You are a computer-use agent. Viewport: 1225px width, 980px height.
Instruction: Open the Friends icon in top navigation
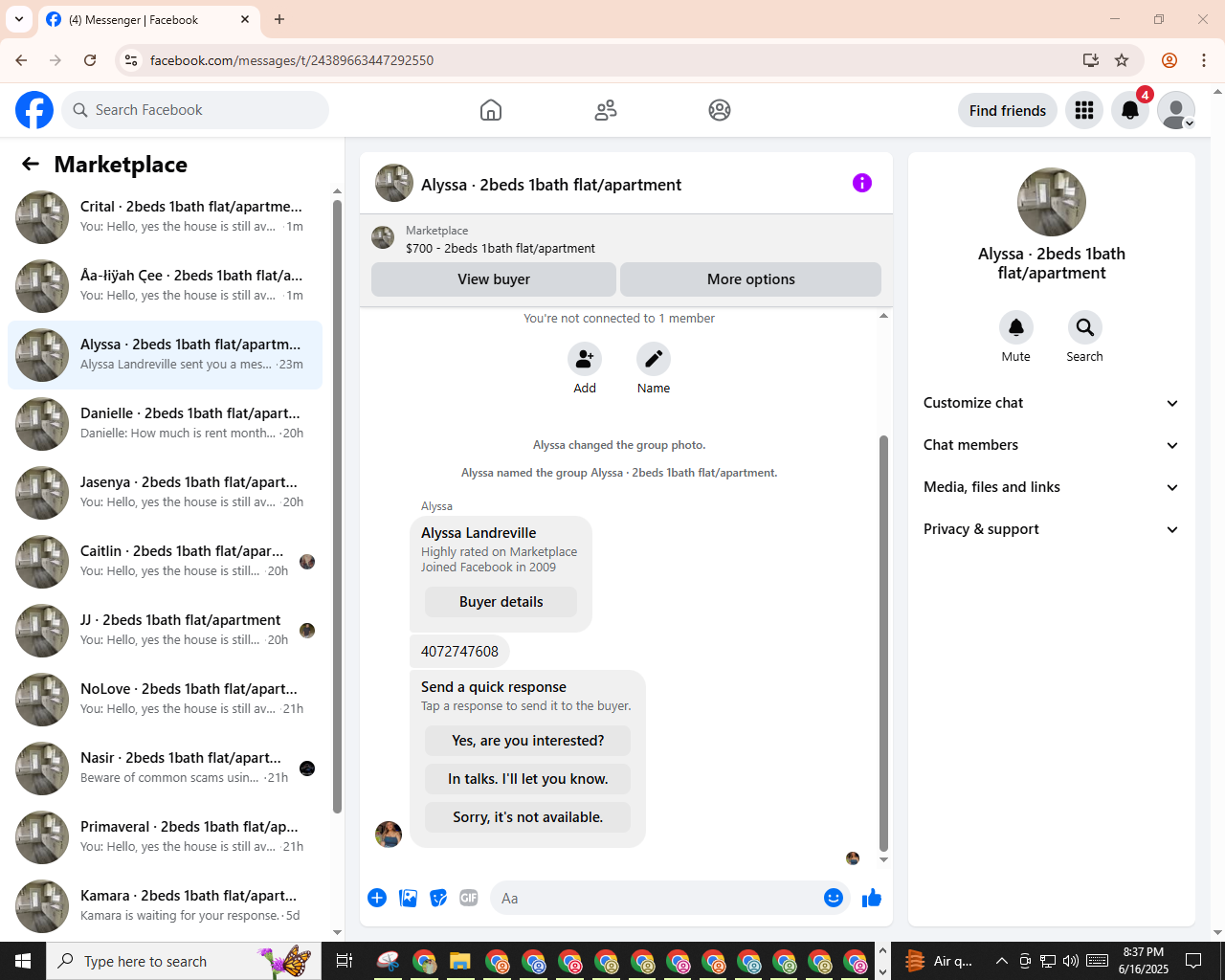(606, 110)
